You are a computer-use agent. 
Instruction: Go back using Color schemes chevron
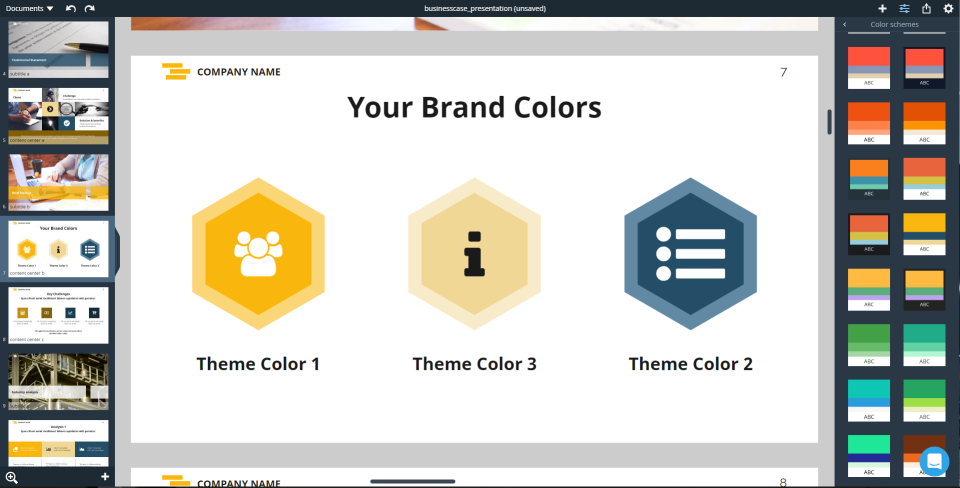click(844, 24)
